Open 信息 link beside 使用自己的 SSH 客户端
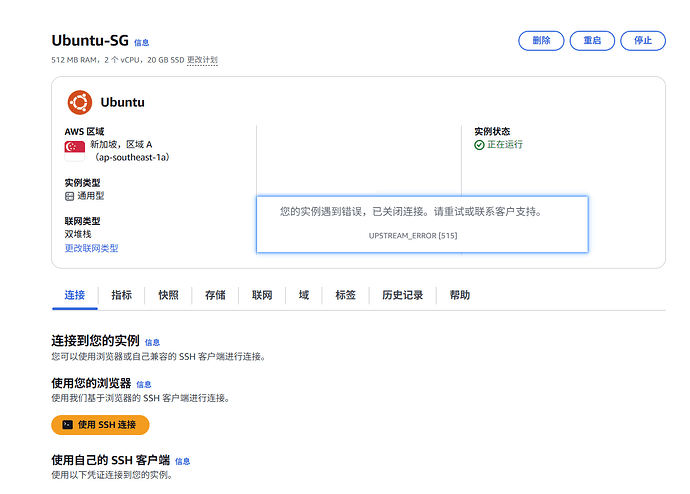Screen dimensions: 690x494 (x=182, y=461)
